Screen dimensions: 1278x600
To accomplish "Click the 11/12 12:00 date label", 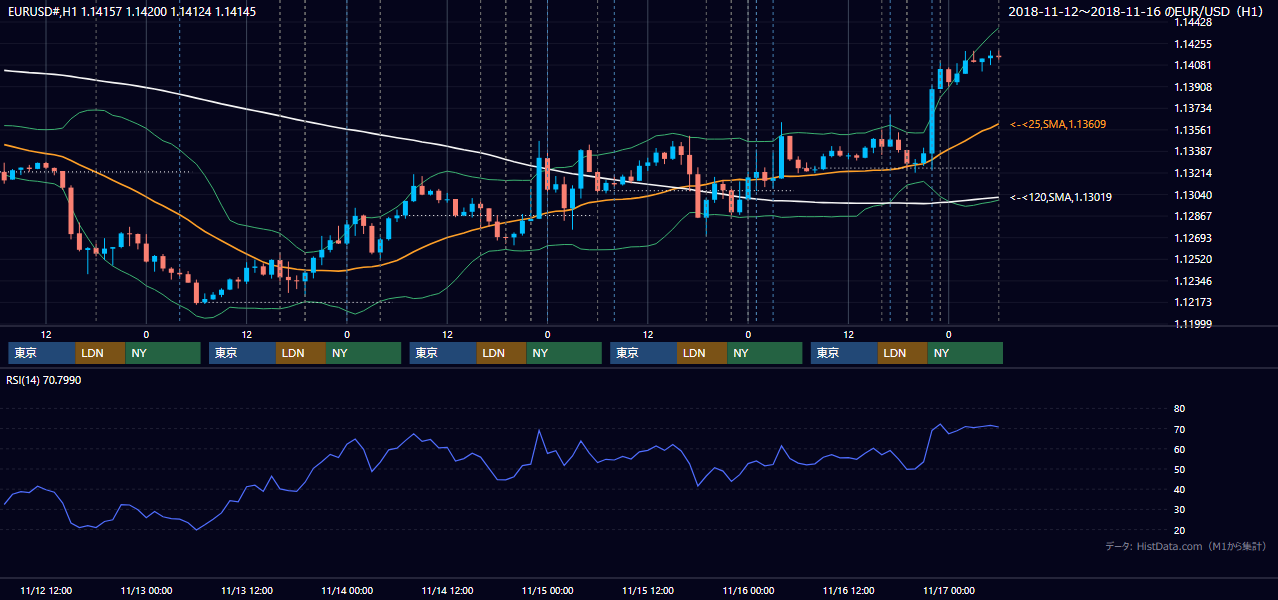I will 46,590.
